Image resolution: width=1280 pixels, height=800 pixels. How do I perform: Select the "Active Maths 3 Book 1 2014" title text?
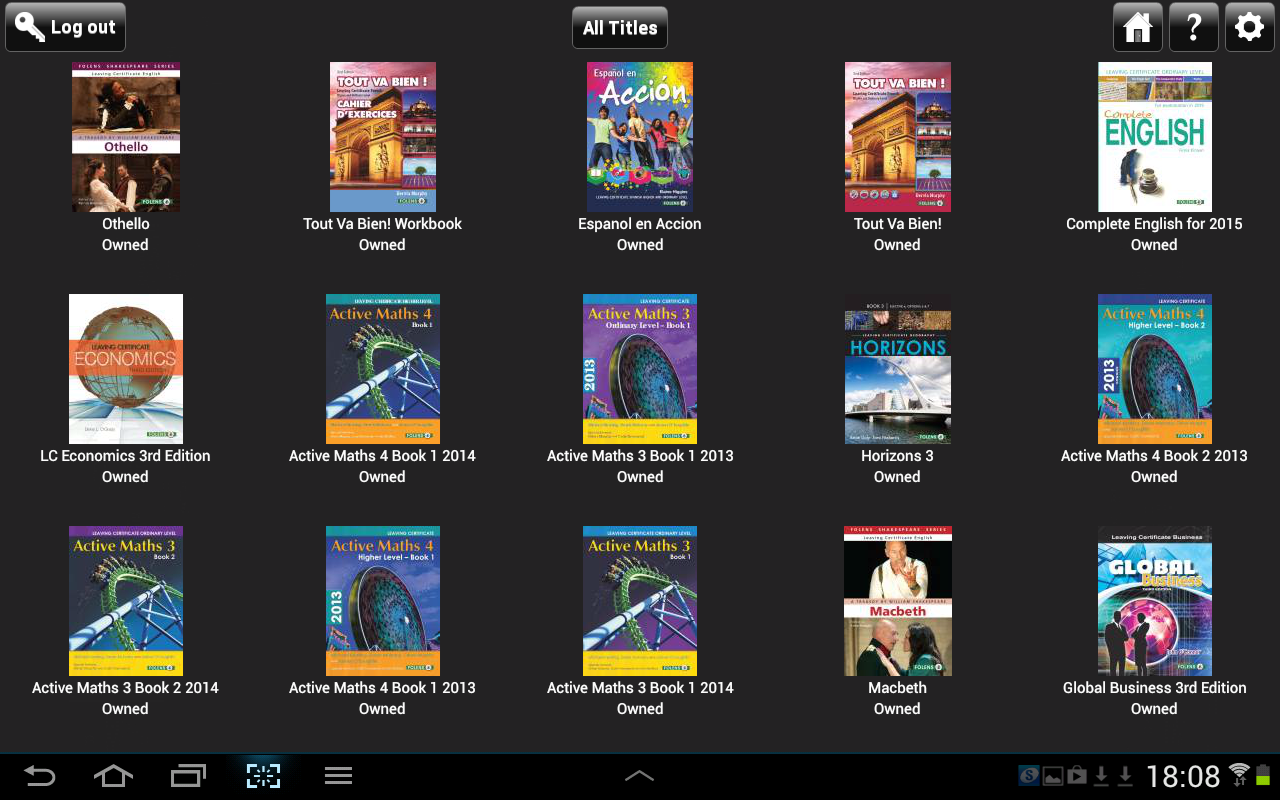tap(640, 688)
